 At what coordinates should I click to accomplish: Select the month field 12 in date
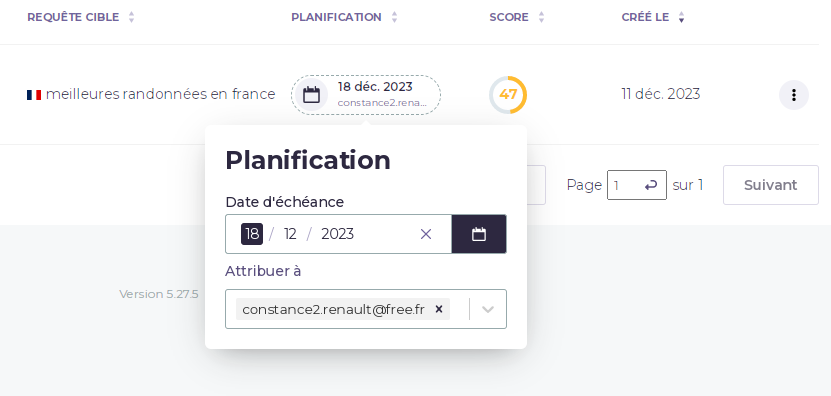pyautogui.click(x=290, y=234)
